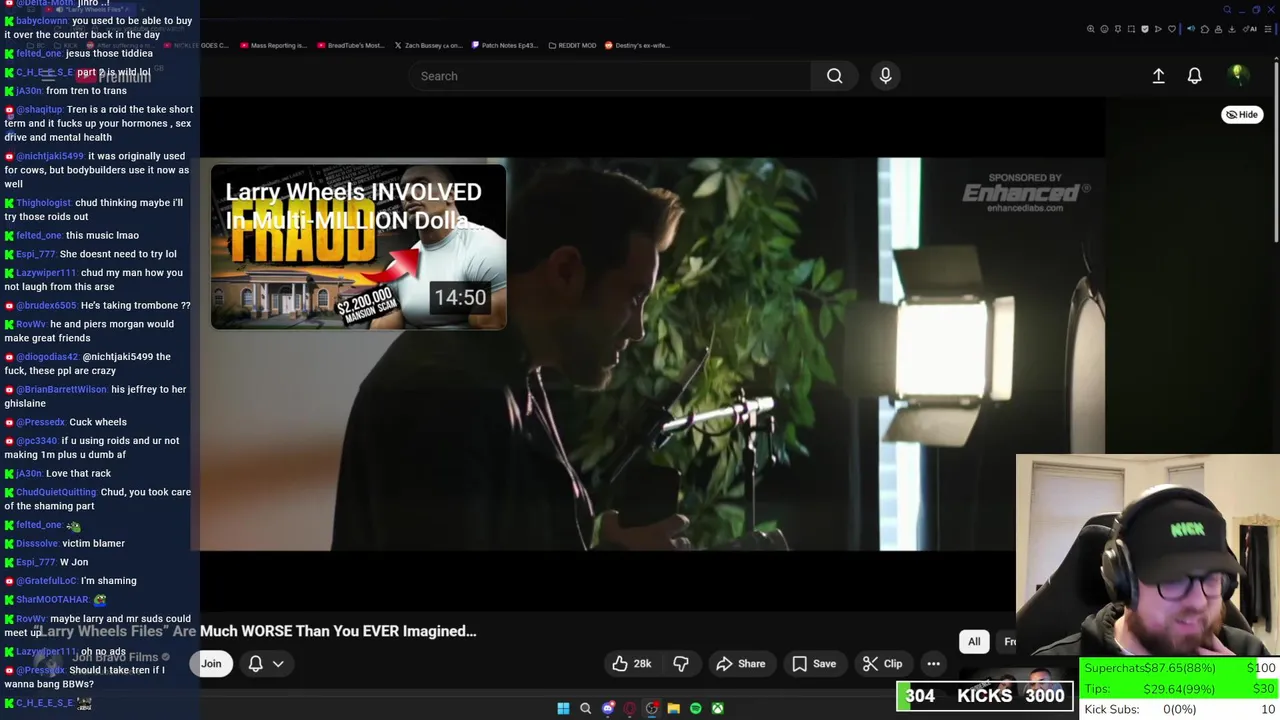
Task: Click username @GratefulLoC in chat
Action: coord(46,581)
